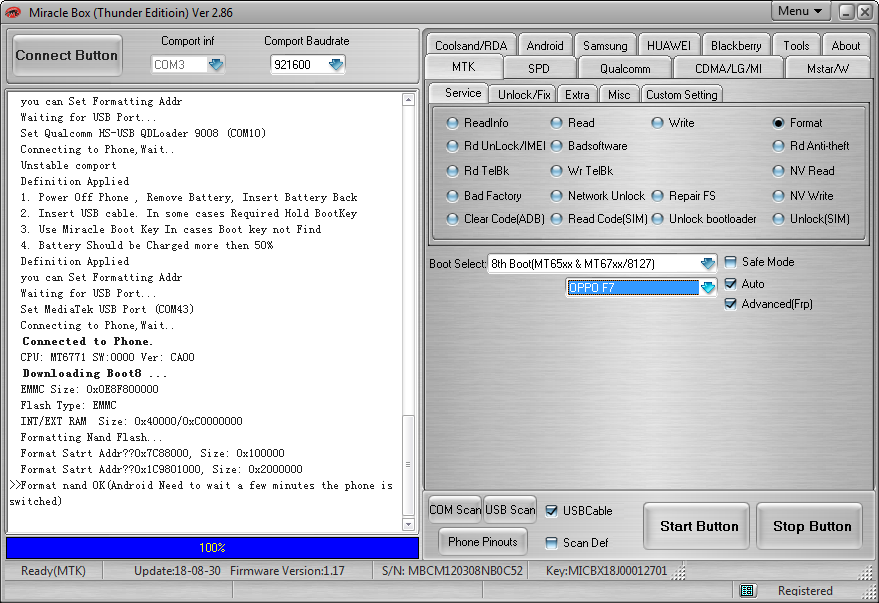The height and width of the screenshot is (603, 879).
Task: Click the 100% blue progress bar
Action: pos(212,548)
